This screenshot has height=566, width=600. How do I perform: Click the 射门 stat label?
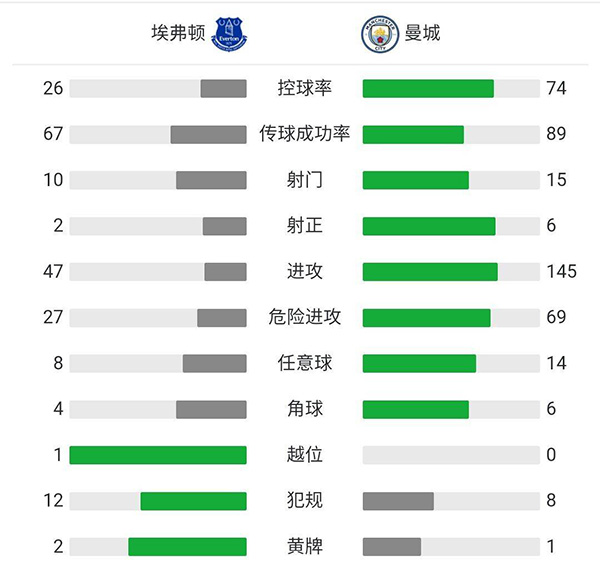[304, 180]
